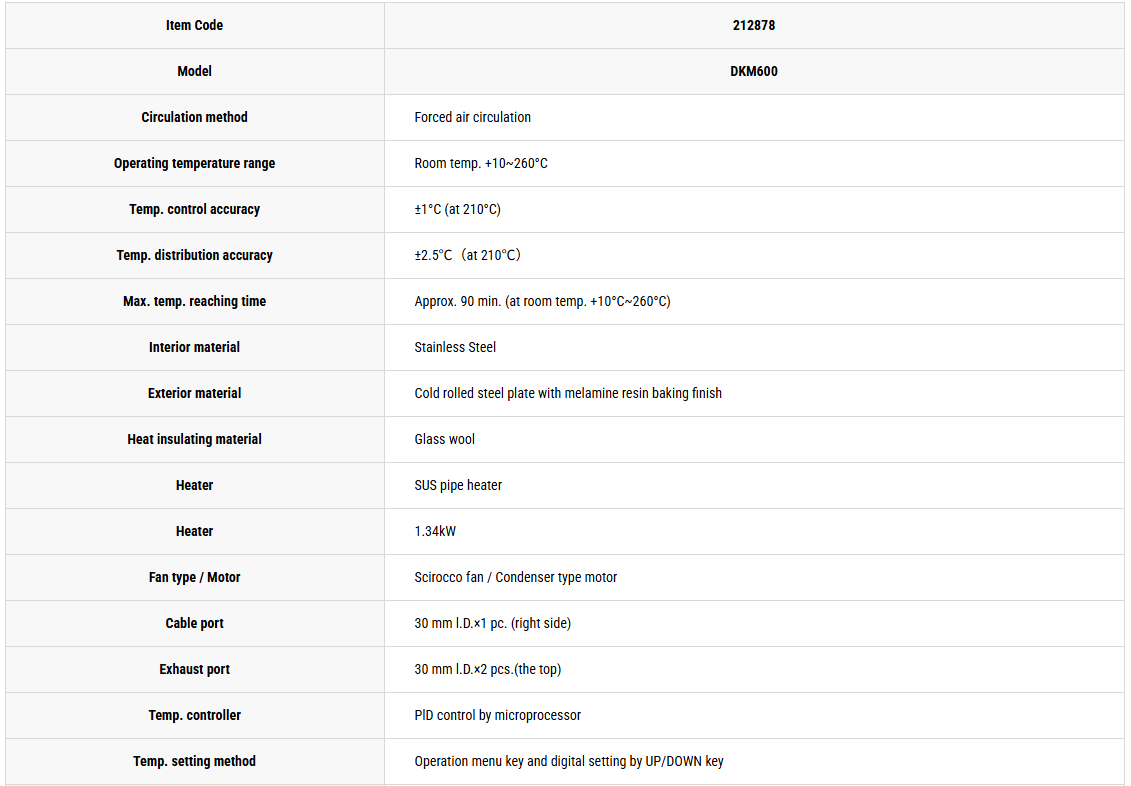Select the Operating temperature range label
Image resolution: width=1131 pixels, height=786 pixels.
click(x=194, y=164)
